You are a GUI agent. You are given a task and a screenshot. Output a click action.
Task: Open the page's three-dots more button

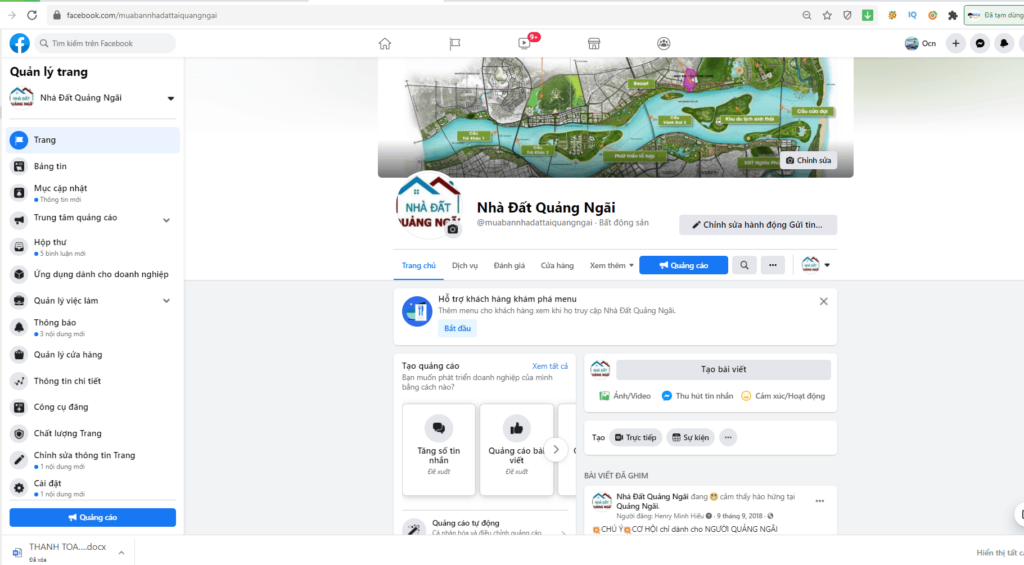(x=773, y=265)
